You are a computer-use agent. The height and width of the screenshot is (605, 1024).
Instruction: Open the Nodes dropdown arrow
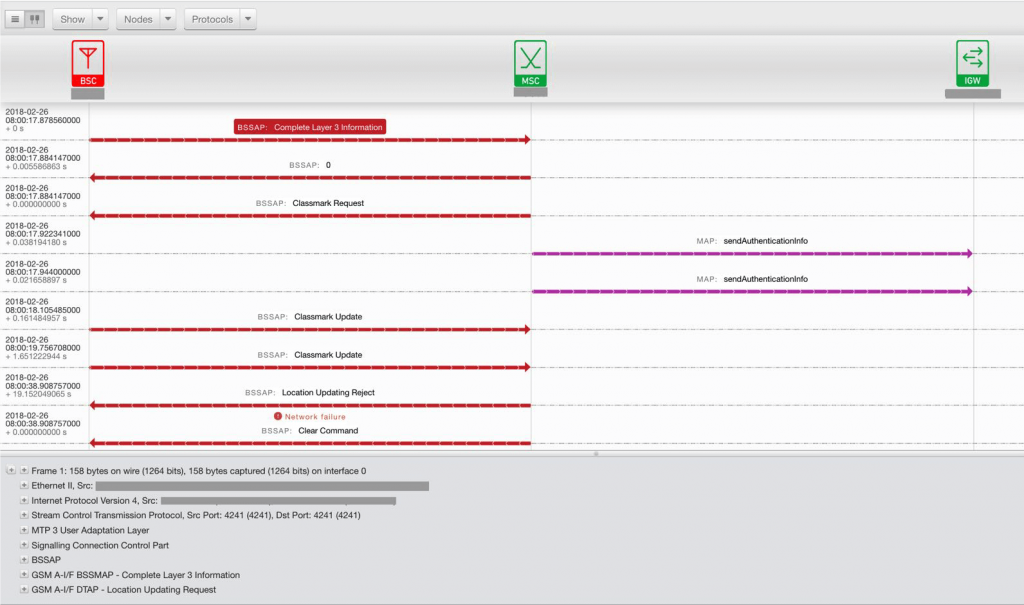coord(167,19)
